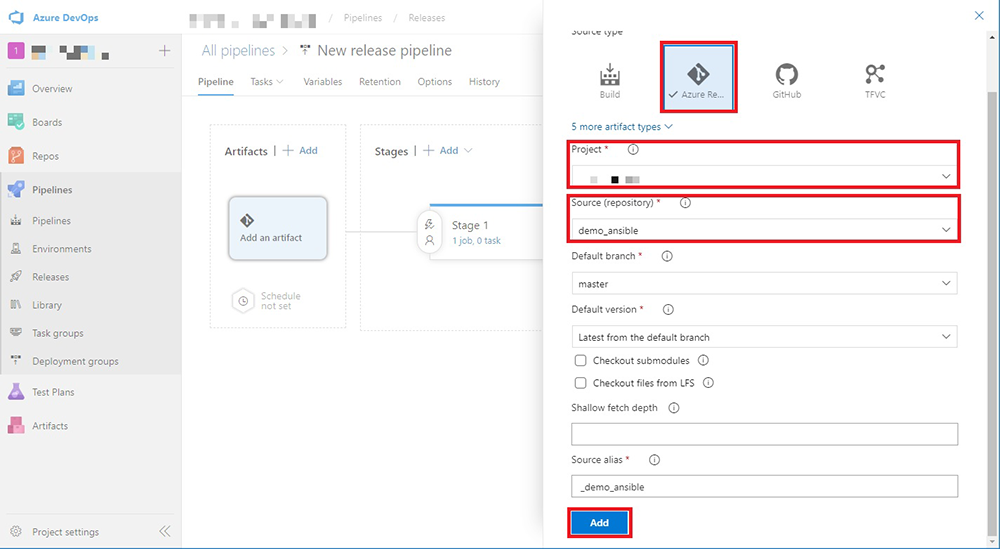Open the Stages Add dropdown
Viewport: 1000px width, 549px height.
coord(448,150)
